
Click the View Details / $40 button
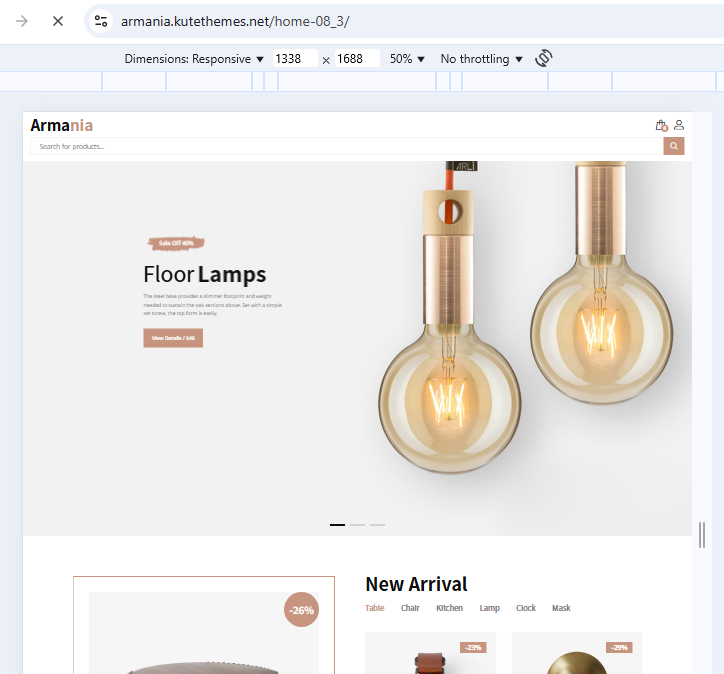click(x=173, y=338)
